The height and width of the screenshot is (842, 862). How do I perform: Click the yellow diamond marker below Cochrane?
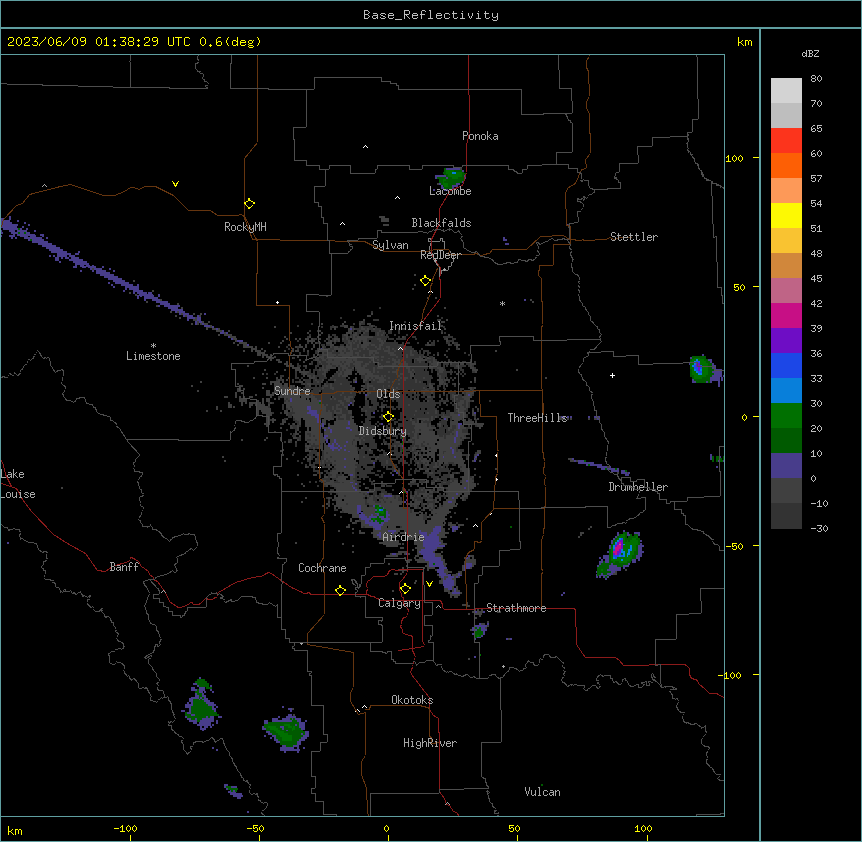[340, 590]
